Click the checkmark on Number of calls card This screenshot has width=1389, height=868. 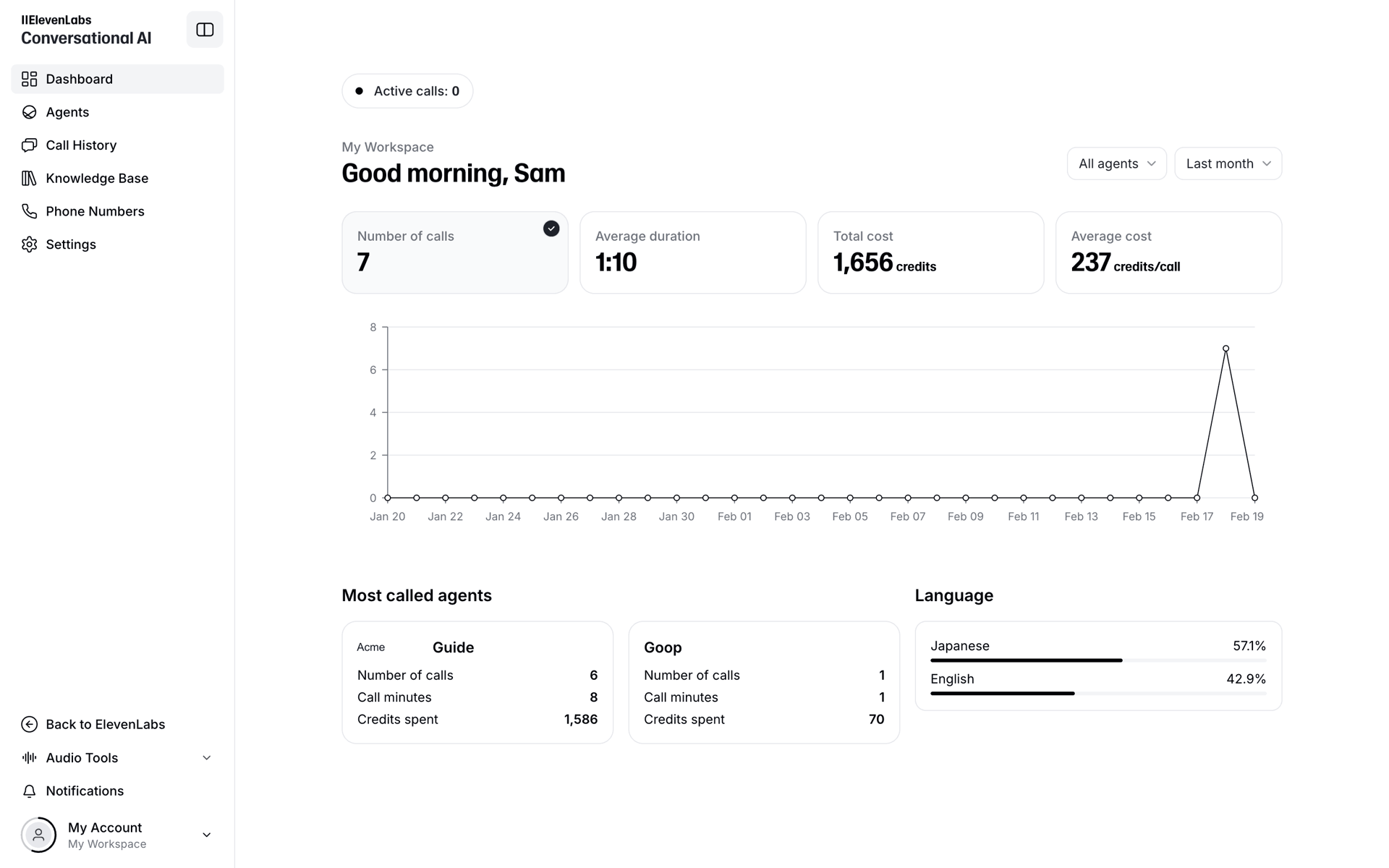551,229
